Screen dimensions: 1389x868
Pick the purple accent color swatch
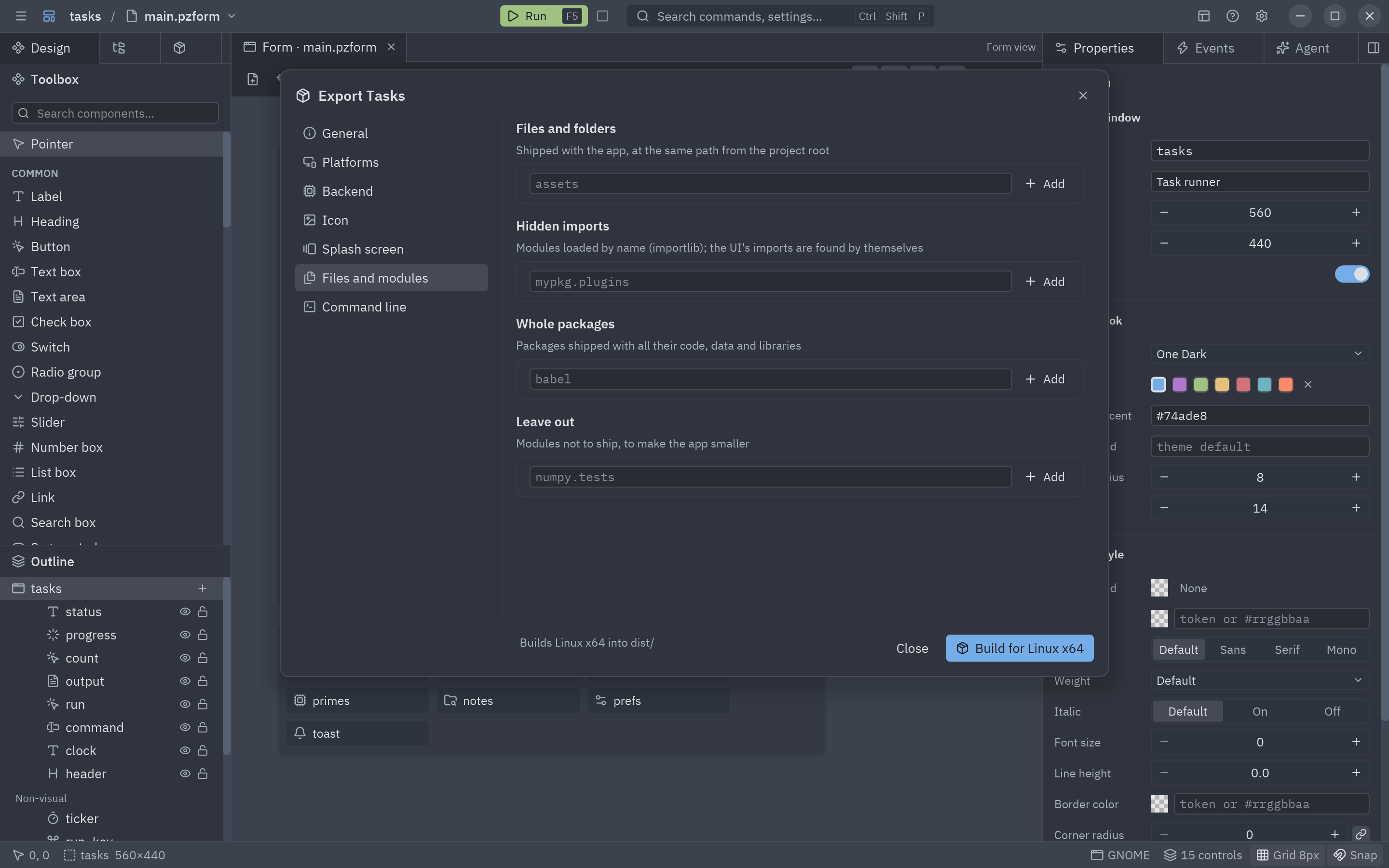tap(1180, 385)
